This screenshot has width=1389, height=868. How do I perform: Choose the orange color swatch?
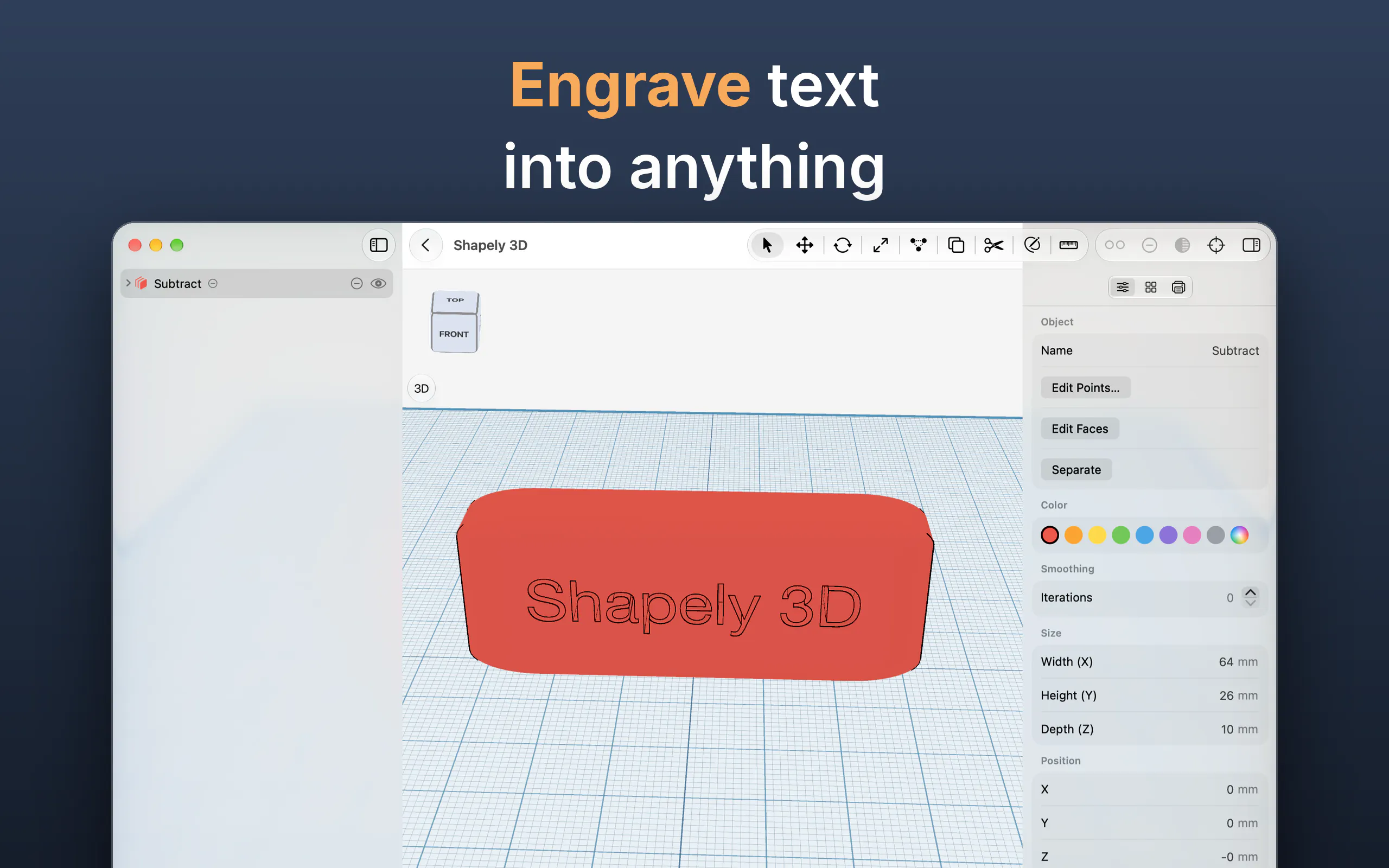point(1073,535)
